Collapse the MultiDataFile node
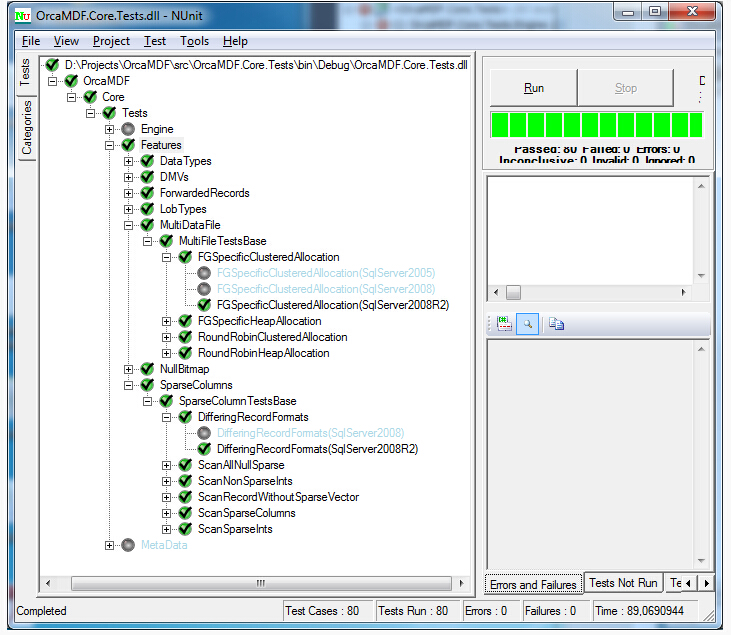Viewport: 731px width, 635px height. (x=128, y=225)
